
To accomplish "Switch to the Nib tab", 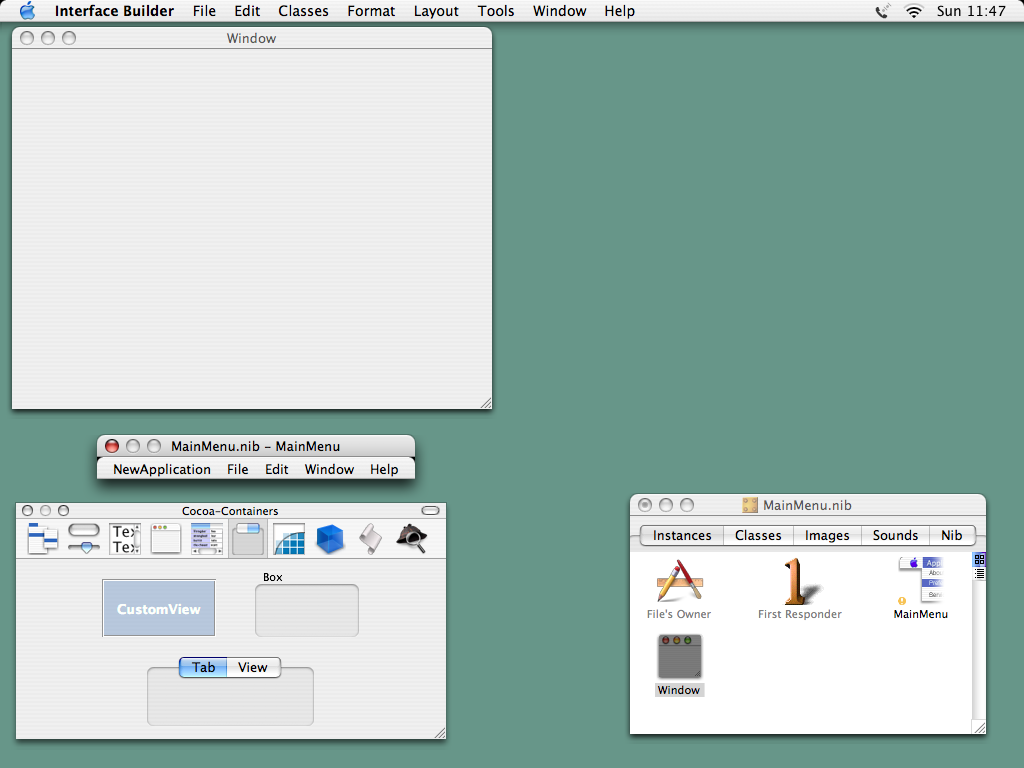I will click(x=952, y=536).
